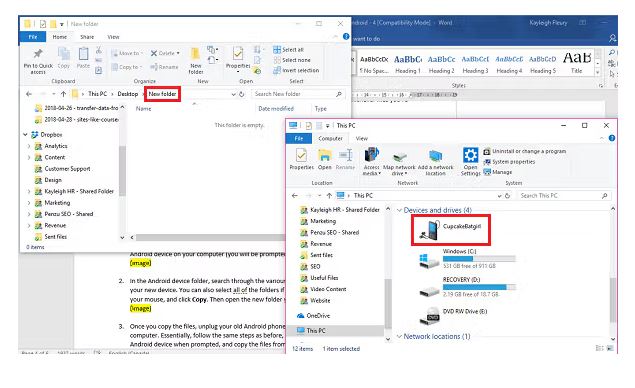Screen dimensions: 635x388
Task: Click the Cut scissors icon in Clipboard group
Action: pyautogui.click(x=99, y=51)
